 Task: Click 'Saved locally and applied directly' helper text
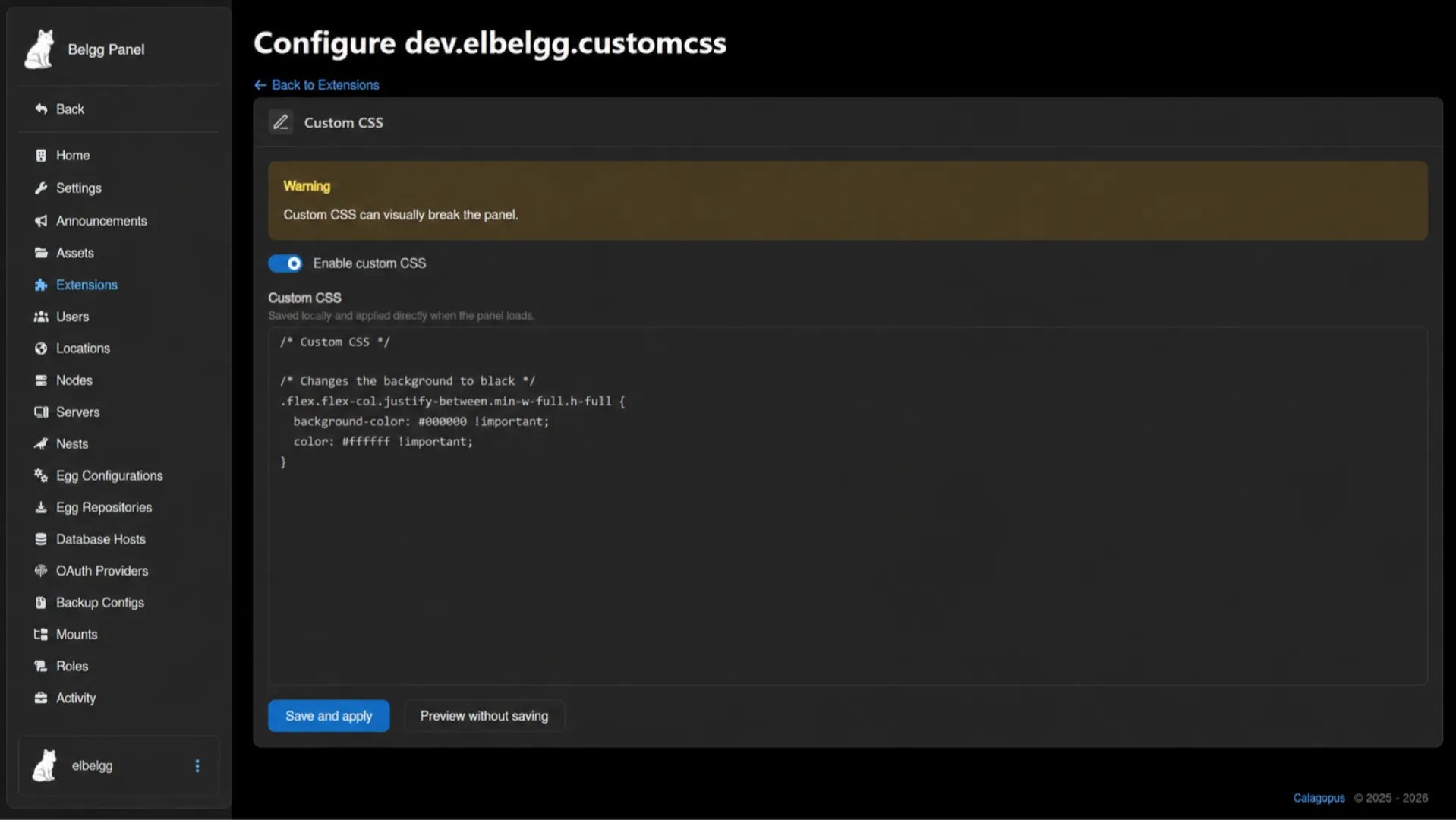tap(402, 316)
